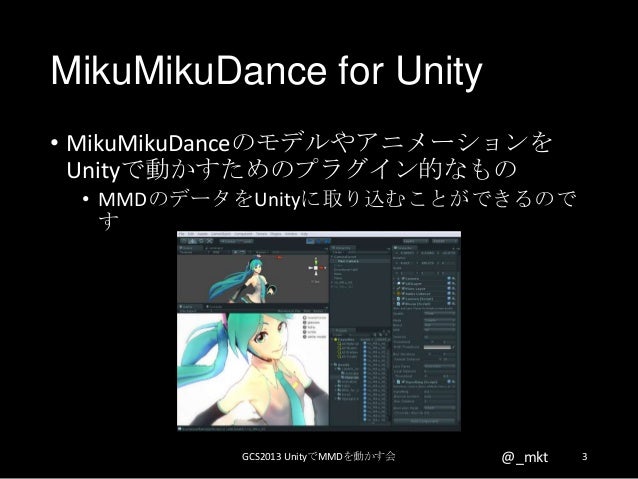Open the help icon of the Camera component

click(449, 278)
